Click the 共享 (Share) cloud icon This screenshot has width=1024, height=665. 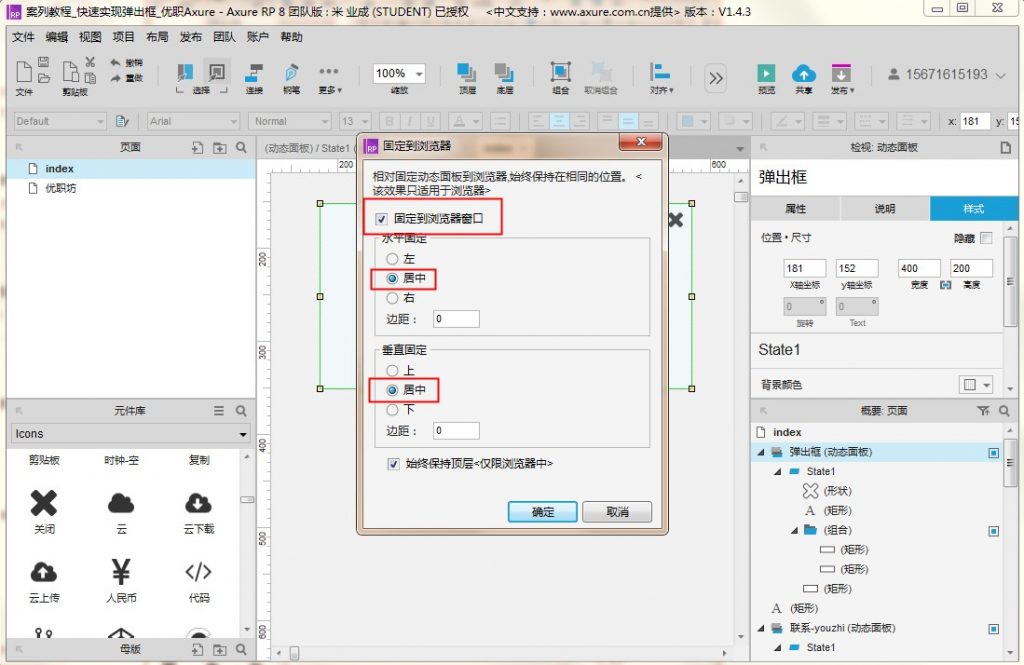coord(803,74)
